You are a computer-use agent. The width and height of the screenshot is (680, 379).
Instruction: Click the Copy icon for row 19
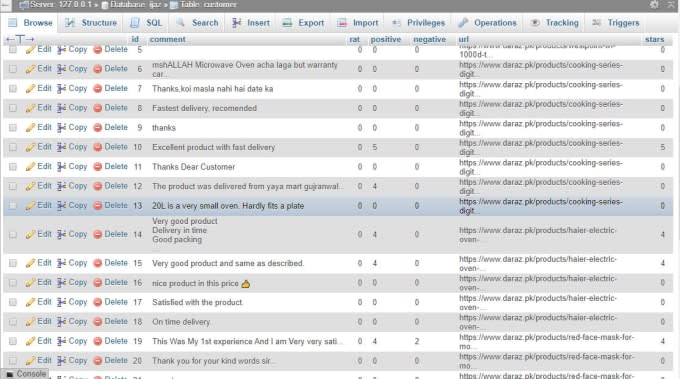(x=62, y=341)
